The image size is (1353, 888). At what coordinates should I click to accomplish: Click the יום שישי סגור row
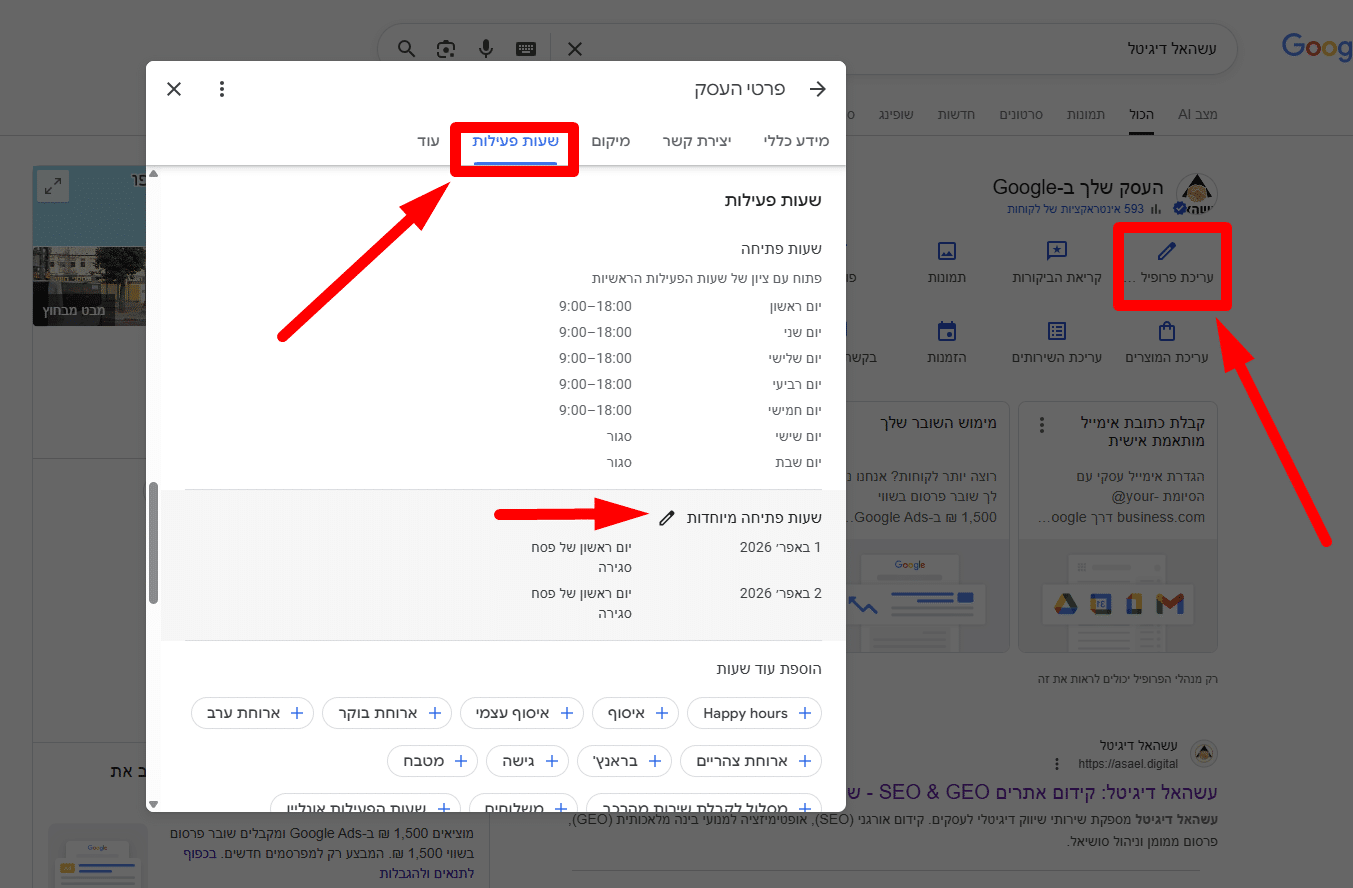[714, 436]
